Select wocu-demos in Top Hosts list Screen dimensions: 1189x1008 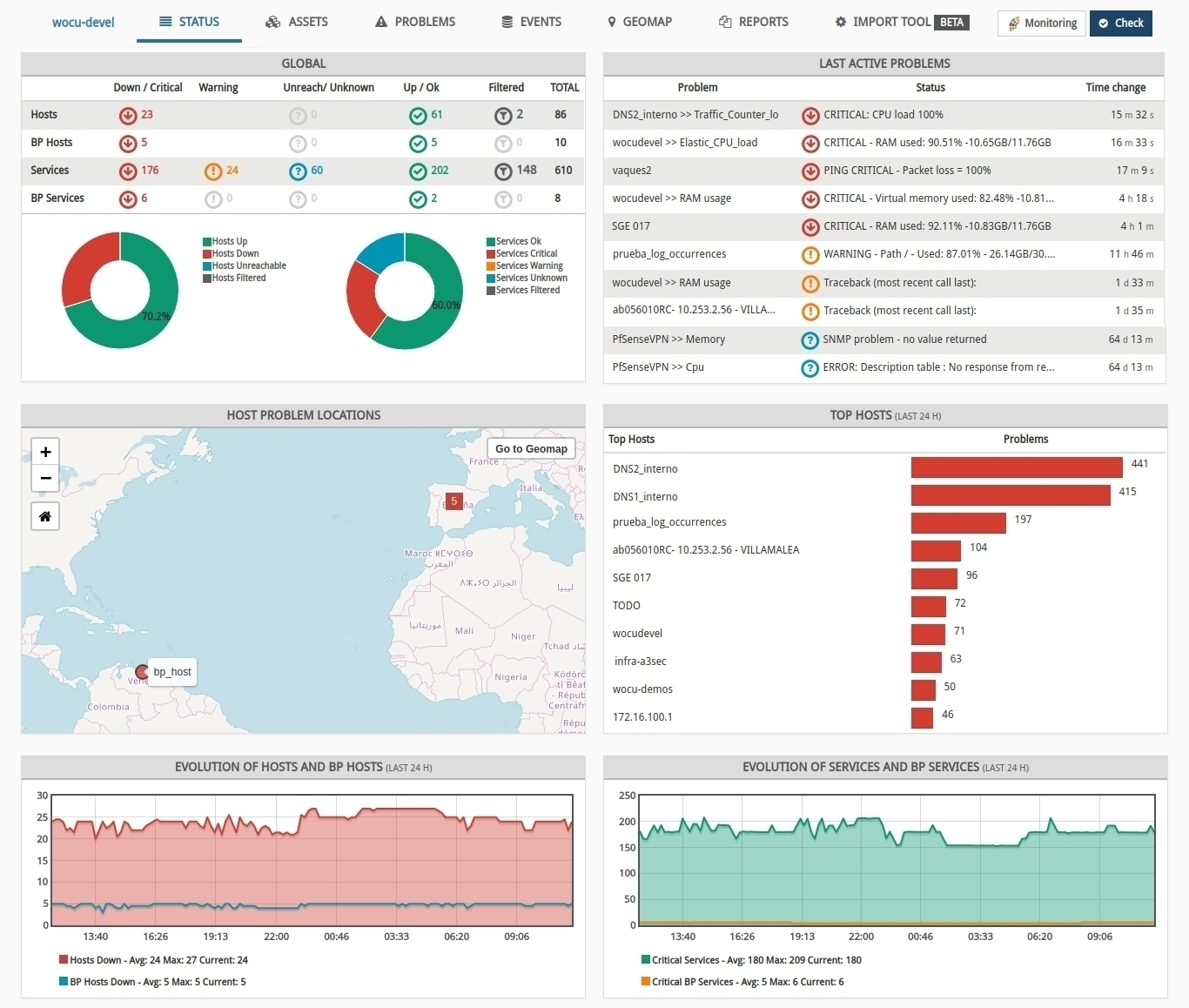coord(642,689)
